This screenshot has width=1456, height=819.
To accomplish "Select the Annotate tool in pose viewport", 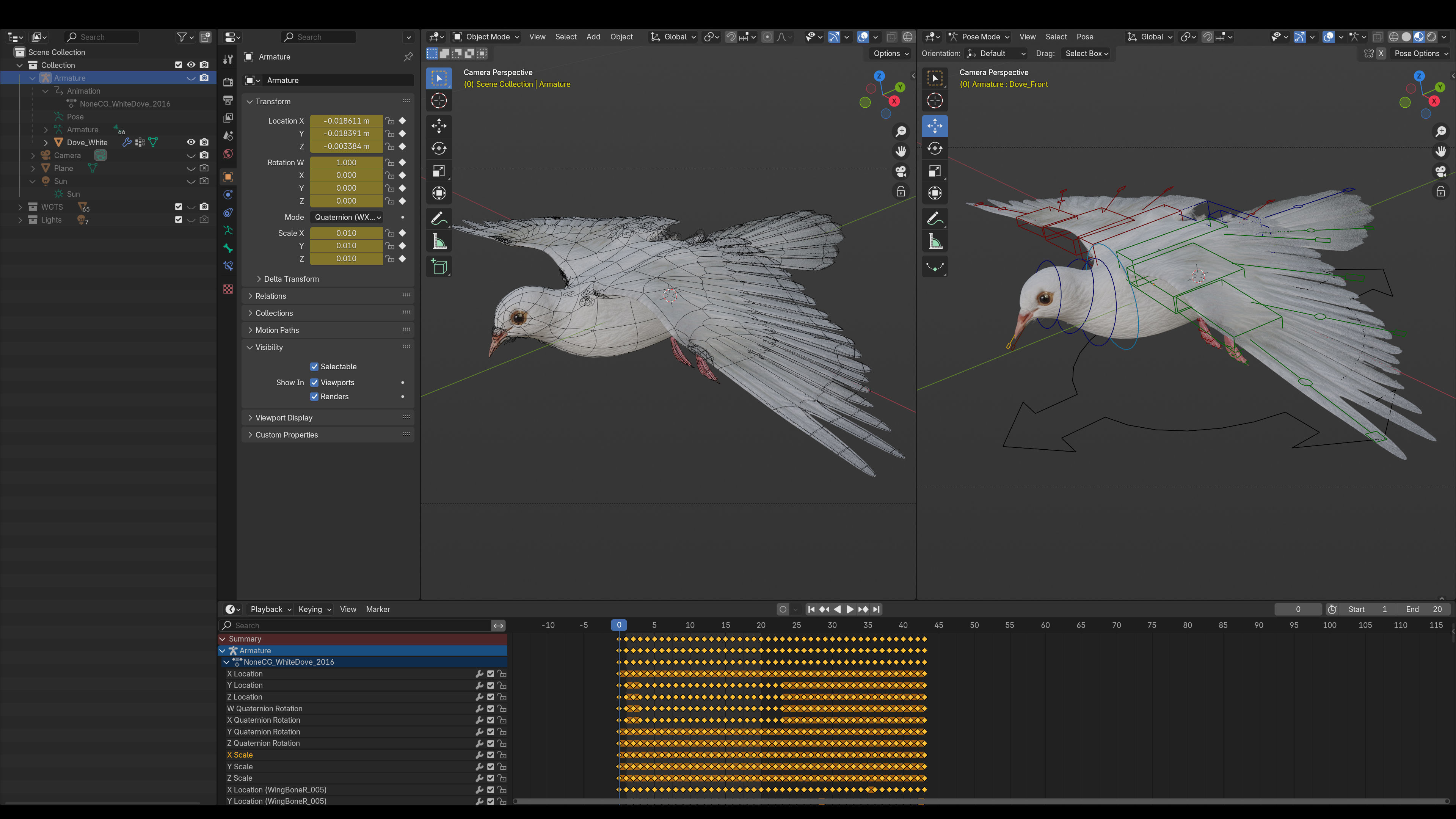I will [934, 218].
